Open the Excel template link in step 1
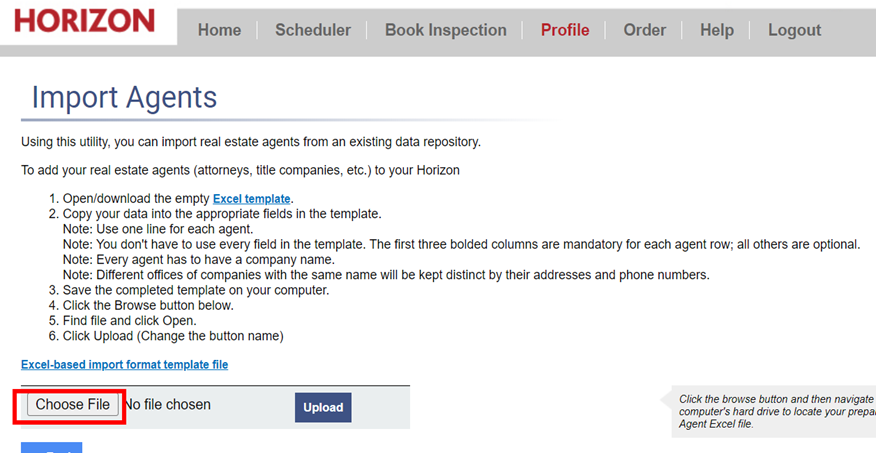Viewport: 876px width, 453px height. (x=251, y=199)
